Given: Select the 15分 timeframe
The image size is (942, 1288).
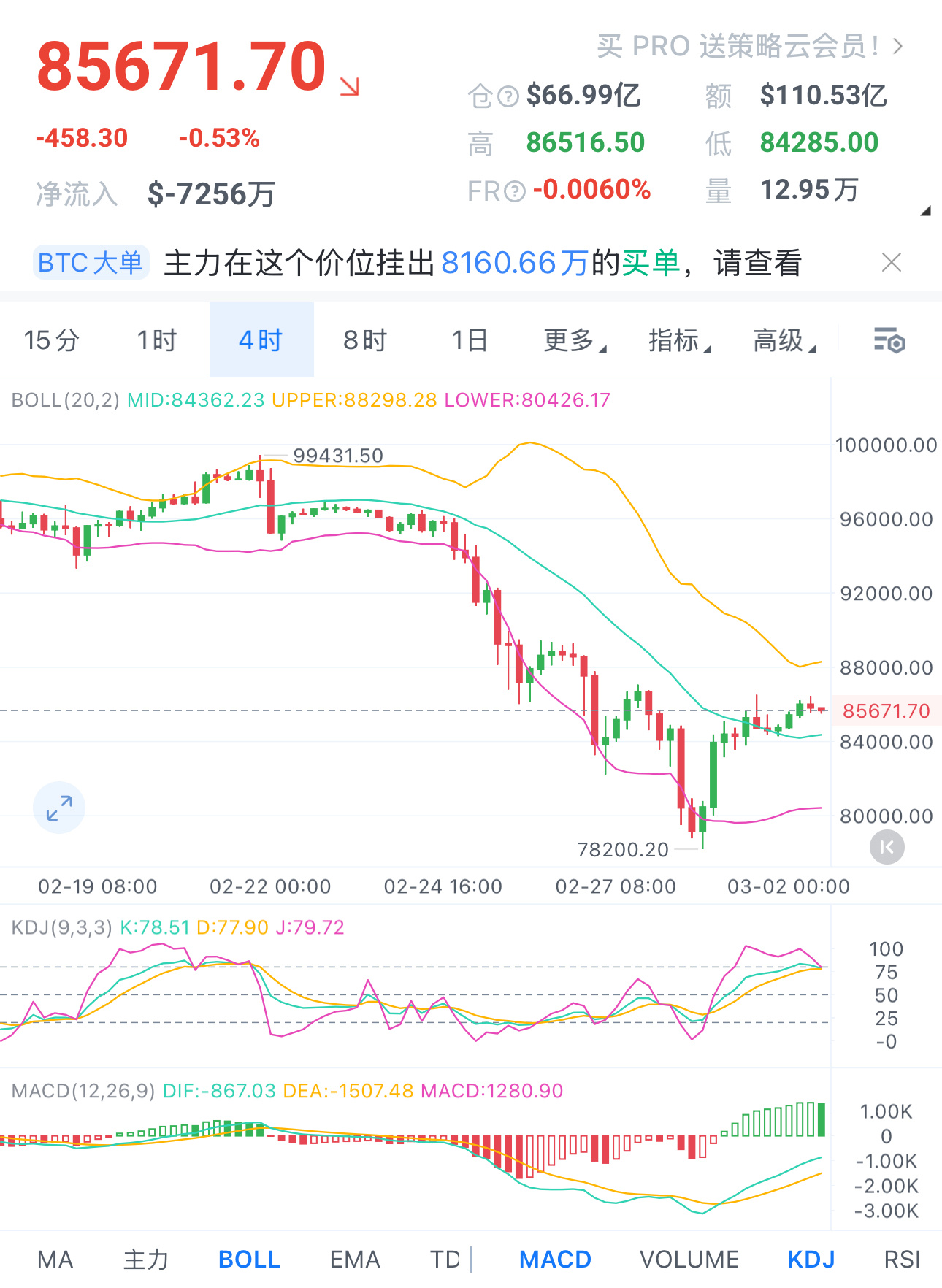Looking at the screenshot, I should [51, 340].
